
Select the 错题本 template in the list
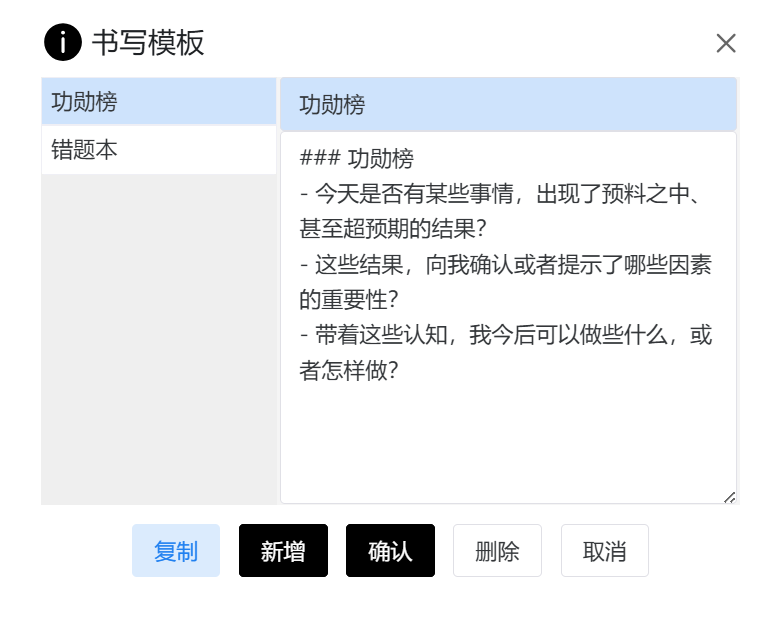tap(158, 151)
